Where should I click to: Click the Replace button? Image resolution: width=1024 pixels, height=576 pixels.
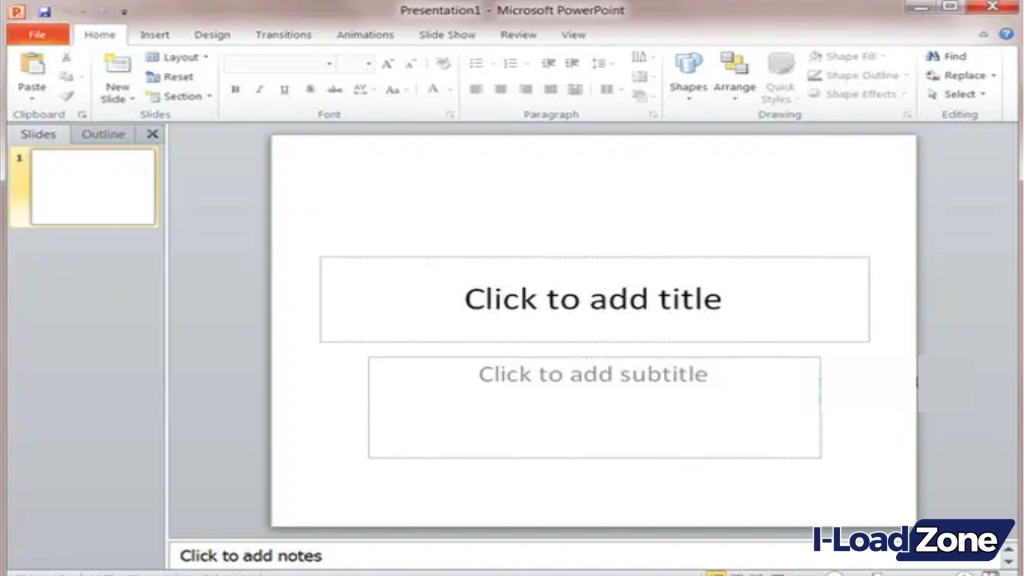click(x=957, y=75)
